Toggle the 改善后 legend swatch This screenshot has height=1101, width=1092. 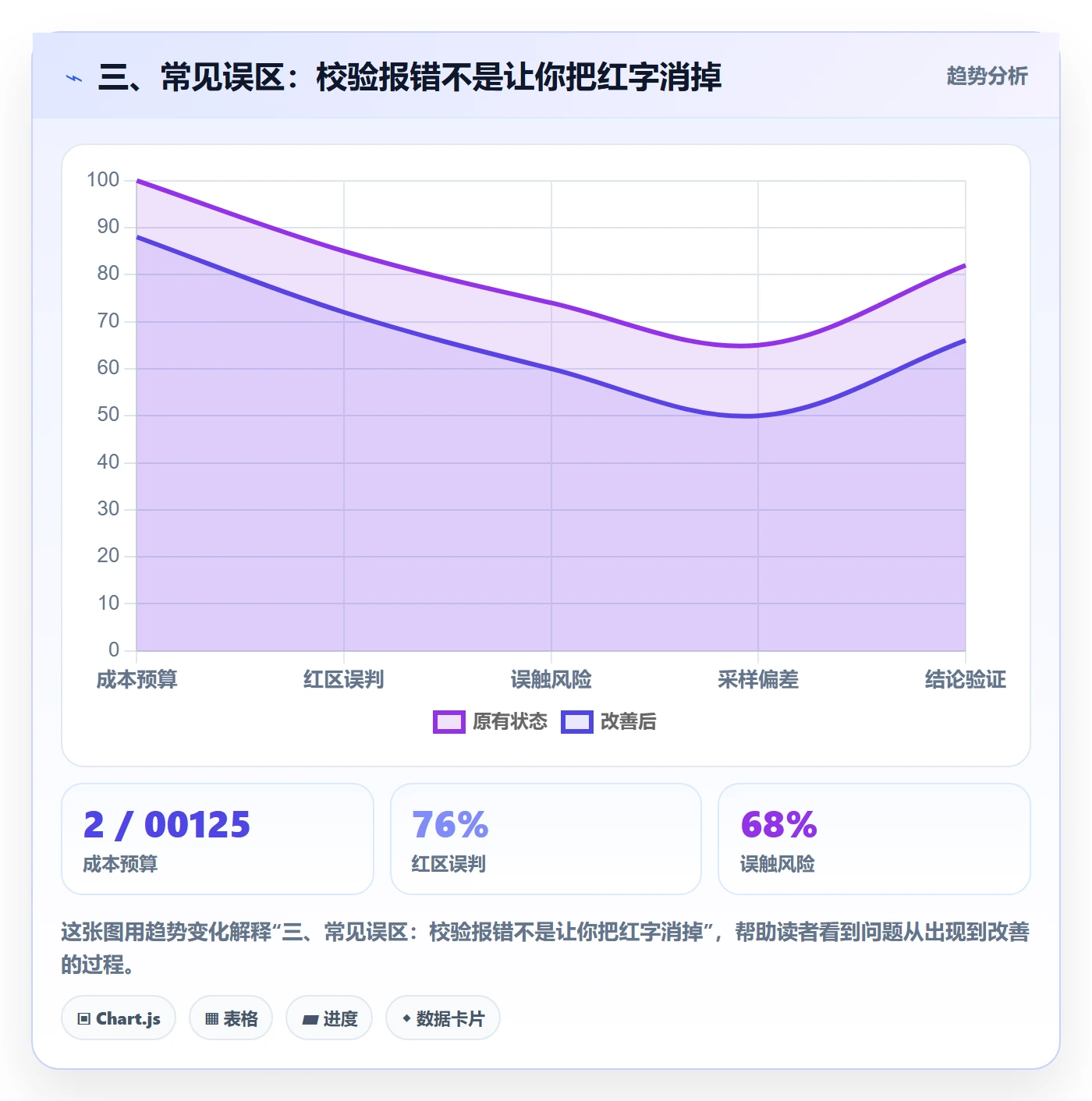577,722
